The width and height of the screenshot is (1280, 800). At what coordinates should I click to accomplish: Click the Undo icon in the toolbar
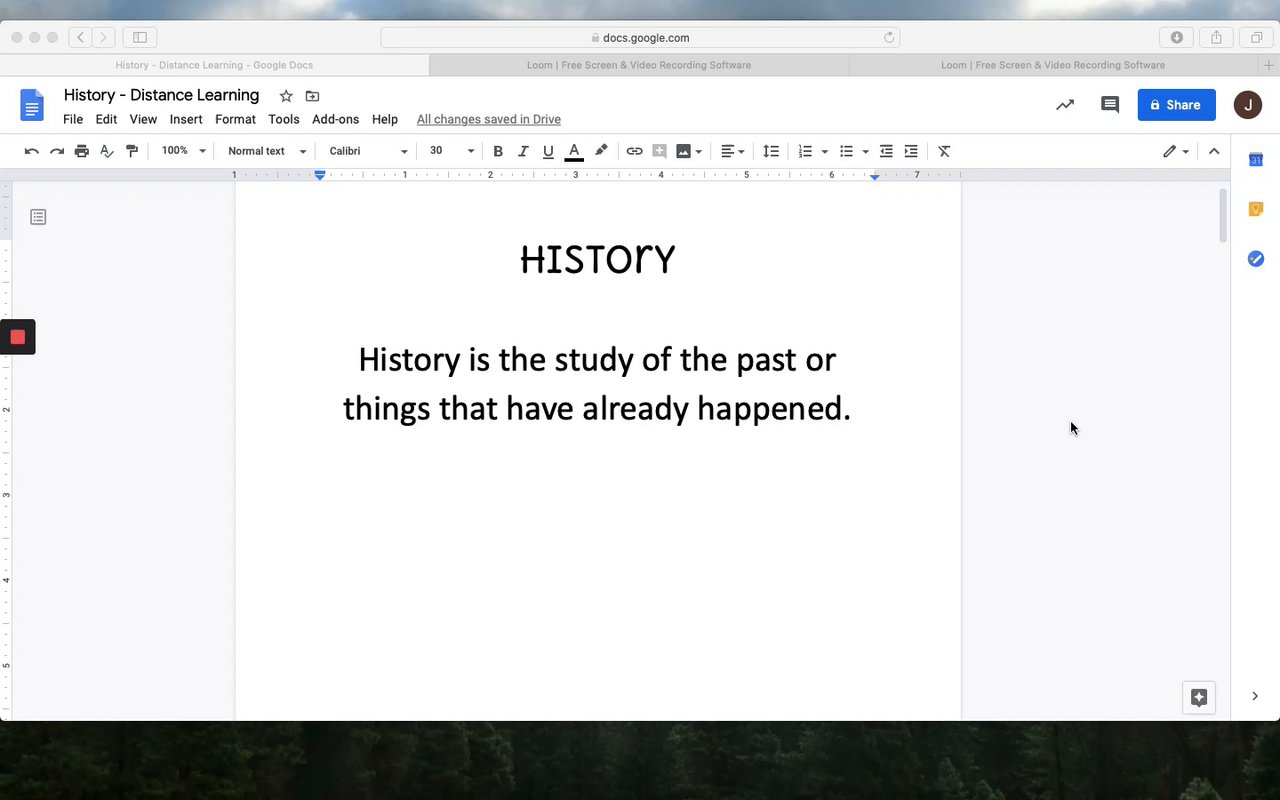coord(32,151)
